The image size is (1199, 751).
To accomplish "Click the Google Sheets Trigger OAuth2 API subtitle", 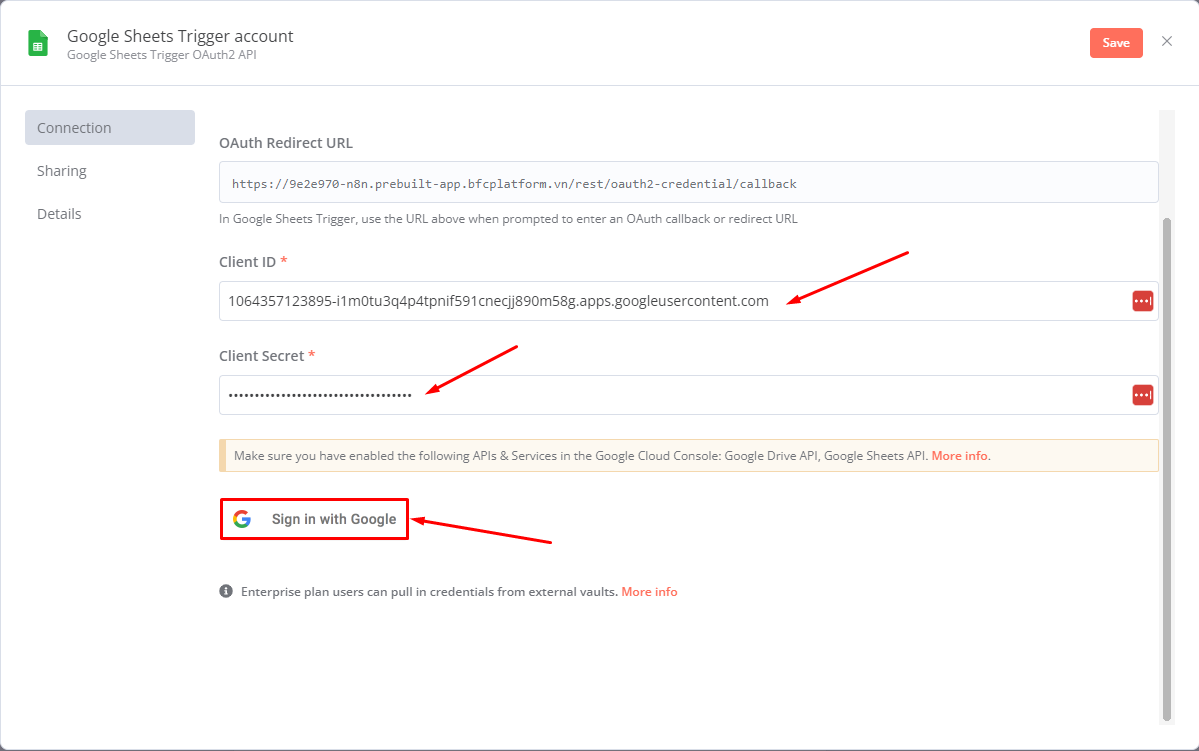I will pyautogui.click(x=161, y=55).
